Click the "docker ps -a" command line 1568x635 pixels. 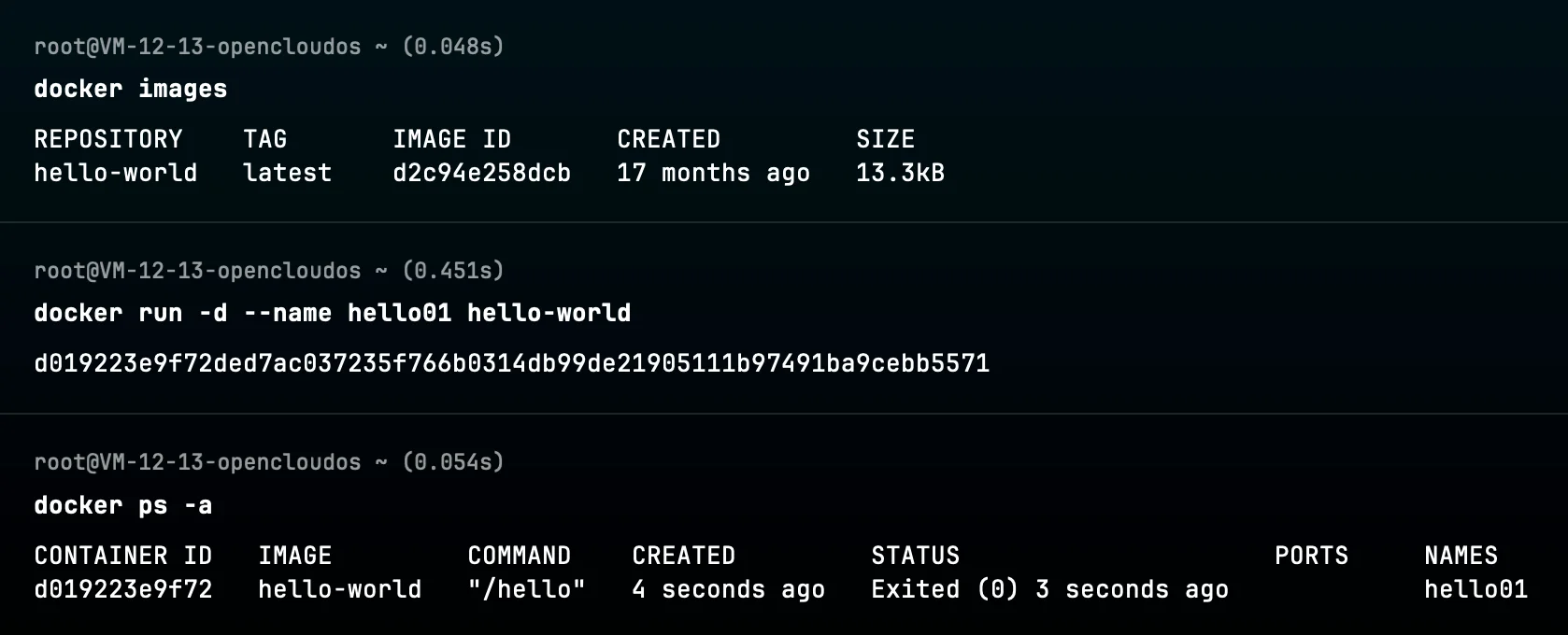122,505
